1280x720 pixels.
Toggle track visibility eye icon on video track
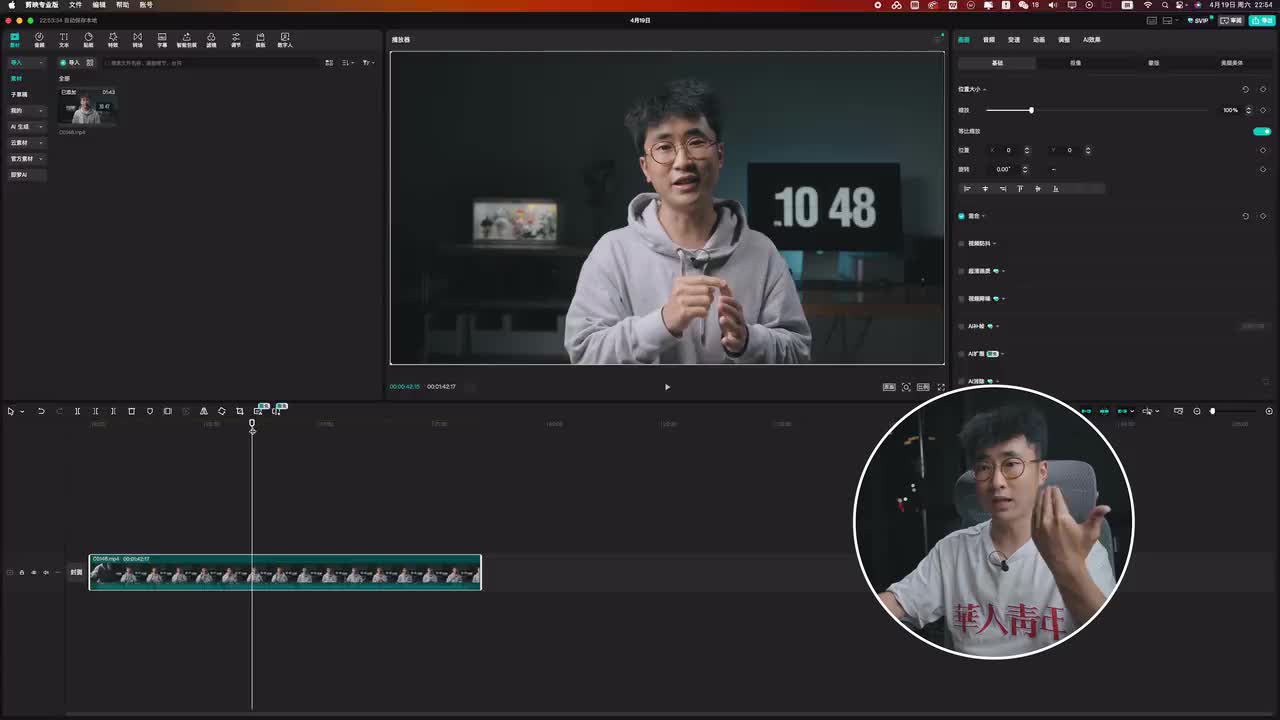point(33,572)
